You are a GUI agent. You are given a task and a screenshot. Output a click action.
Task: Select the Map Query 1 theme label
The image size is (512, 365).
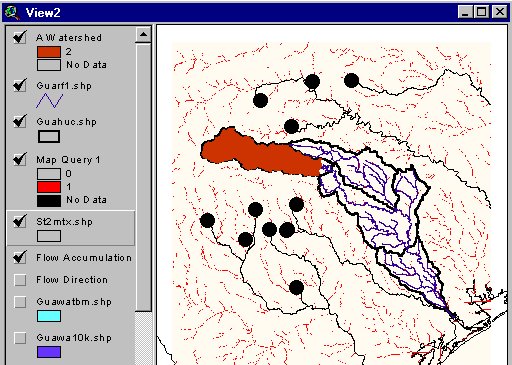[68, 160]
